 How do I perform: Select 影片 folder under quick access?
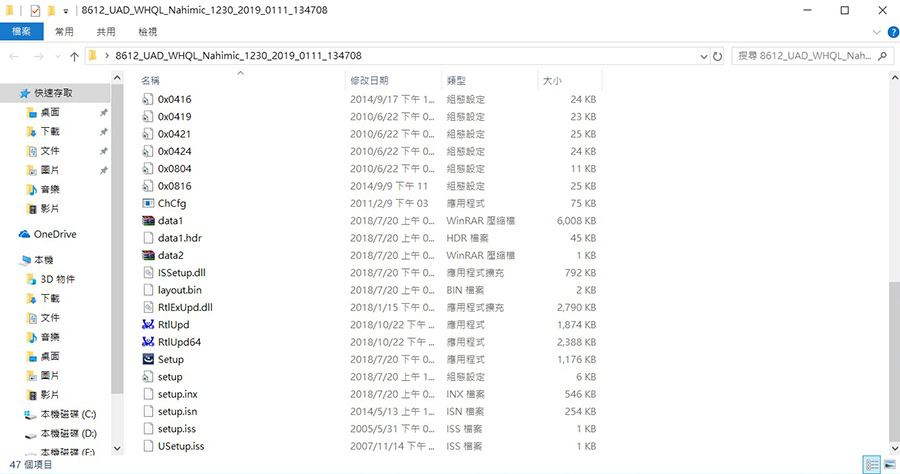tap(50, 208)
